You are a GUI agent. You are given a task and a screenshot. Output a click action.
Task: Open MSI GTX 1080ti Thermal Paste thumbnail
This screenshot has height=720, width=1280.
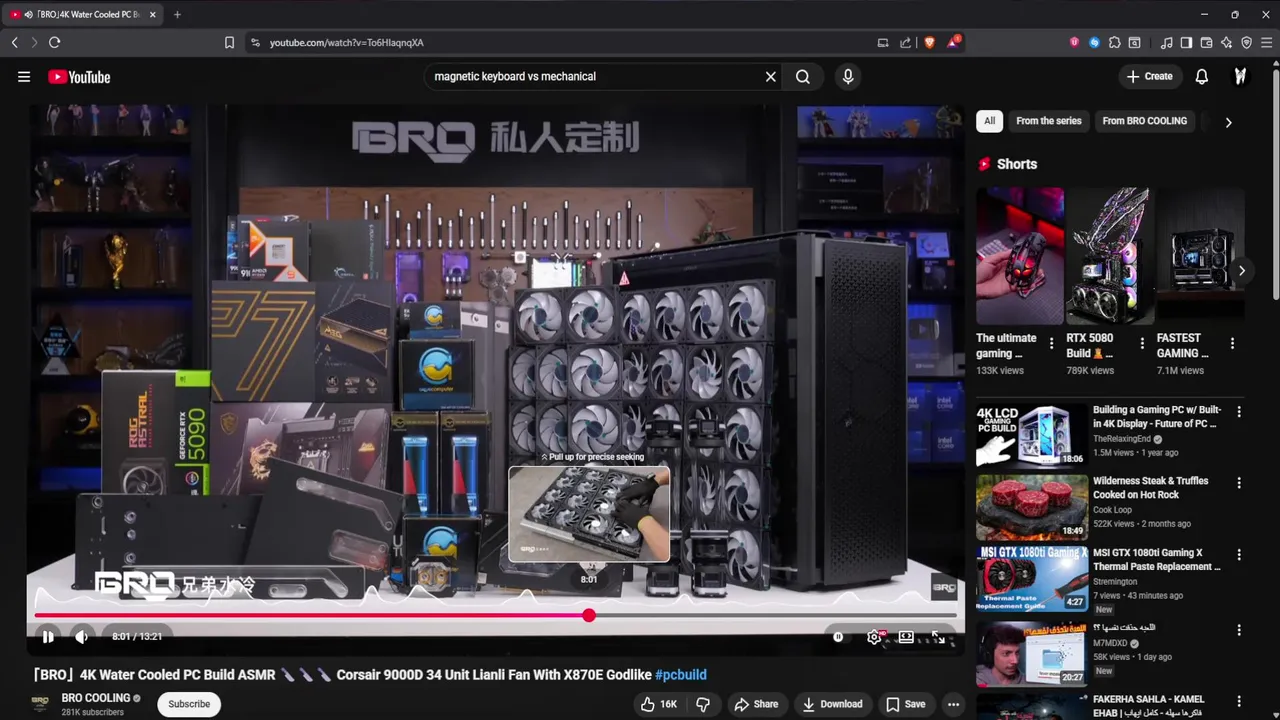point(1032,579)
